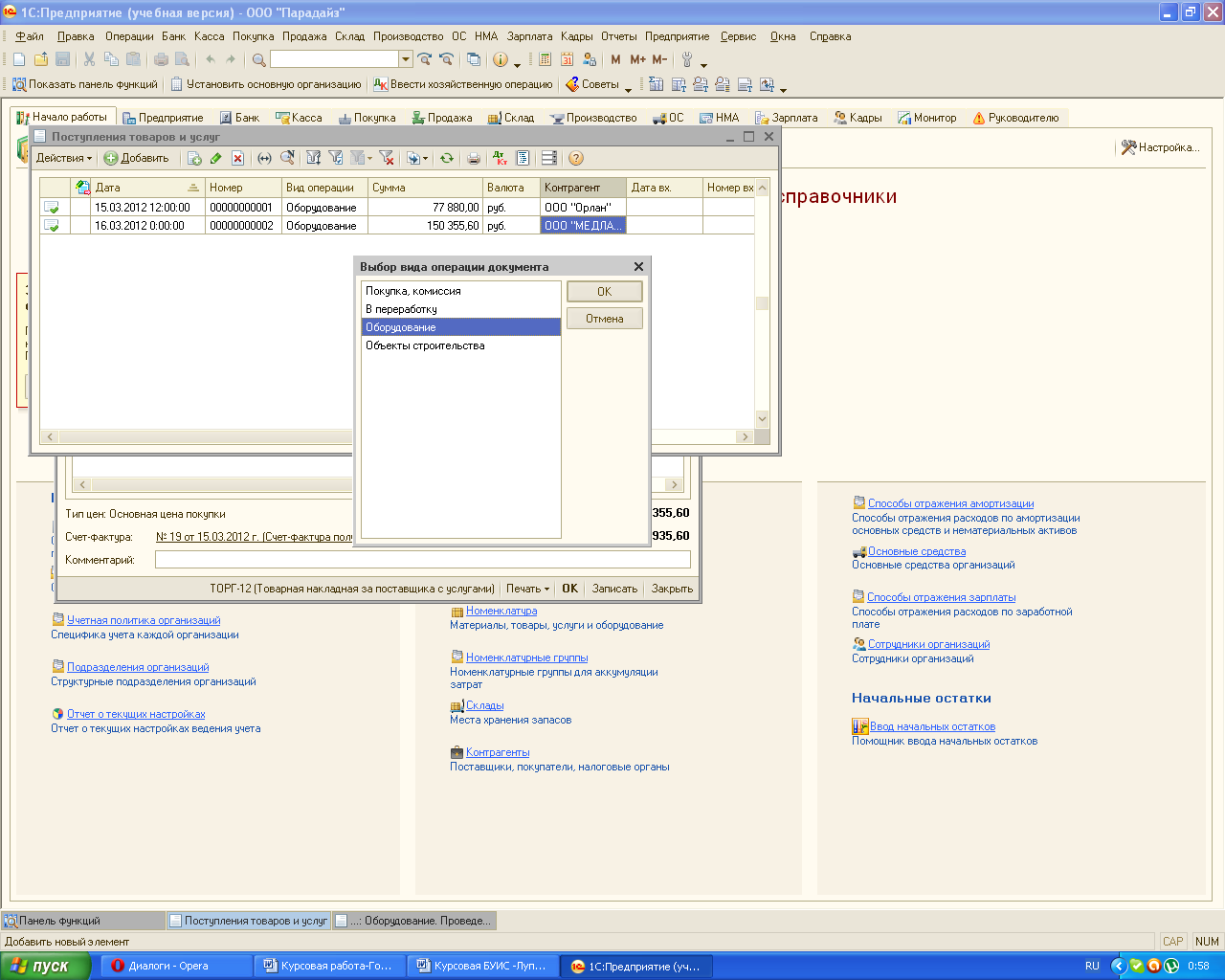The height and width of the screenshot is (980, 1225).
Task: Open the calendar icon in main toolbar
Action: click(x=567, y=59)
